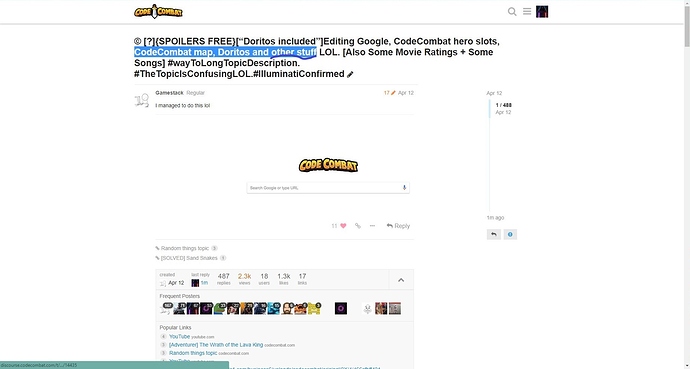Click the mic icon in search box image
690x369 pixels.
tap(404, 188)
